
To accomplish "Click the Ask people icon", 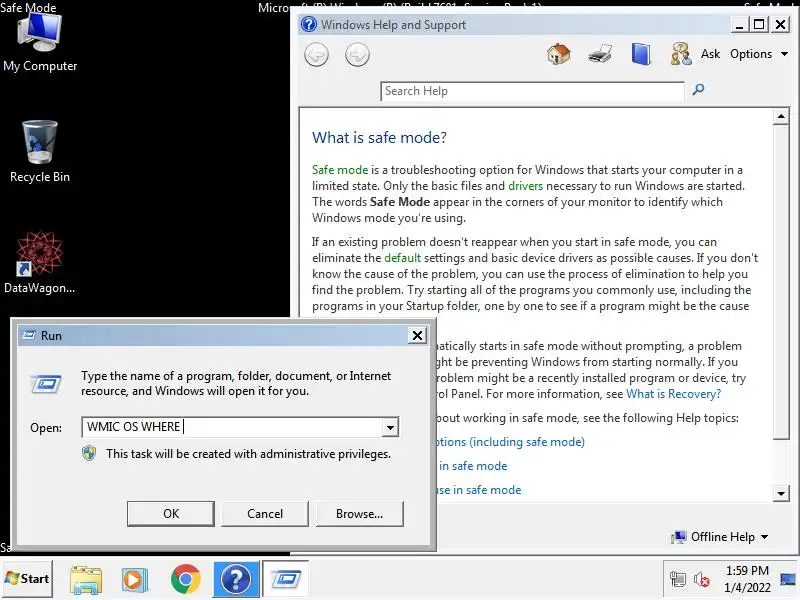I will (x=681, y=54).
